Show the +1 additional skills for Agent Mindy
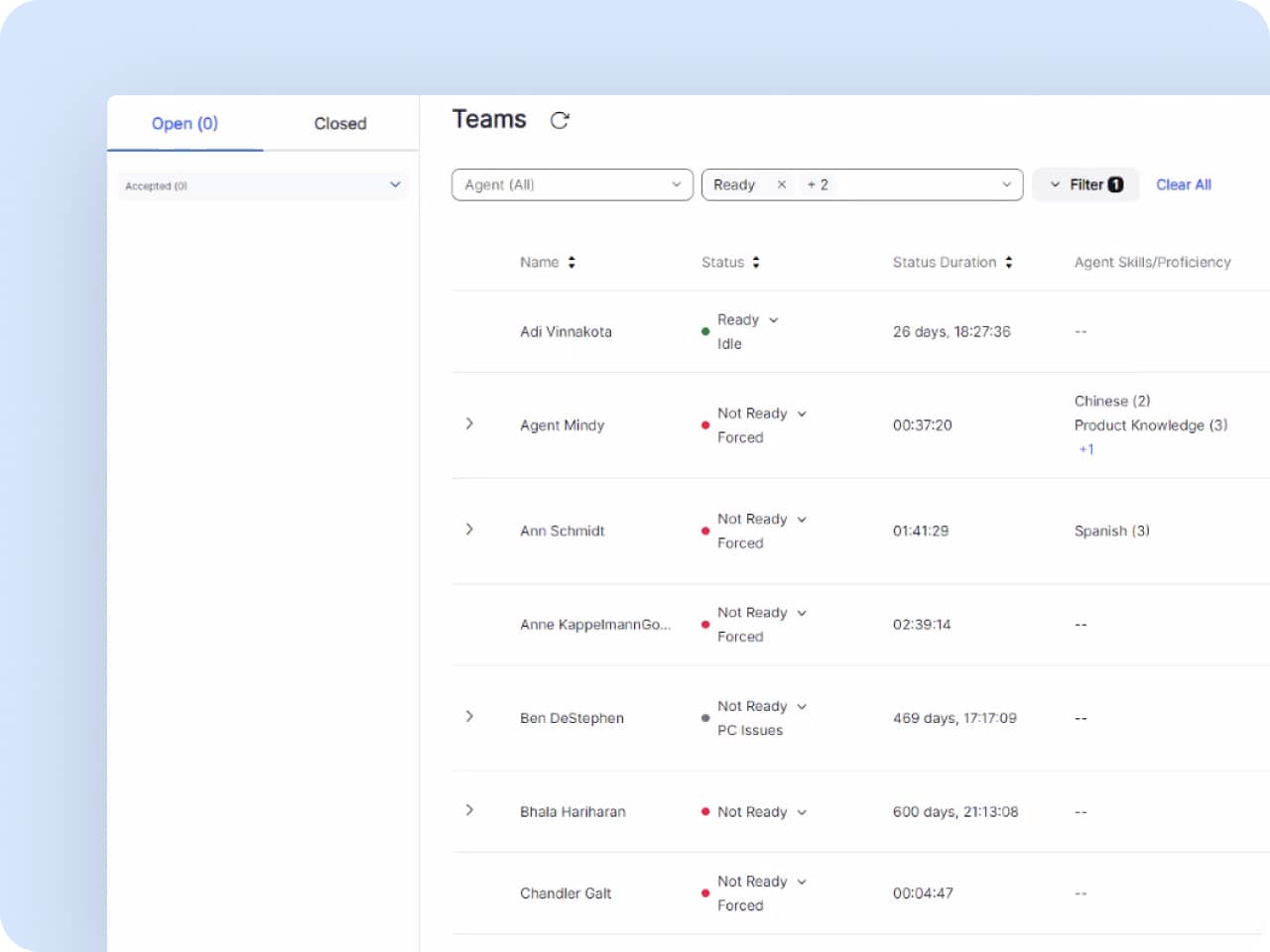Viewport: 1270px width, 952px height. tap(1086, 449)
